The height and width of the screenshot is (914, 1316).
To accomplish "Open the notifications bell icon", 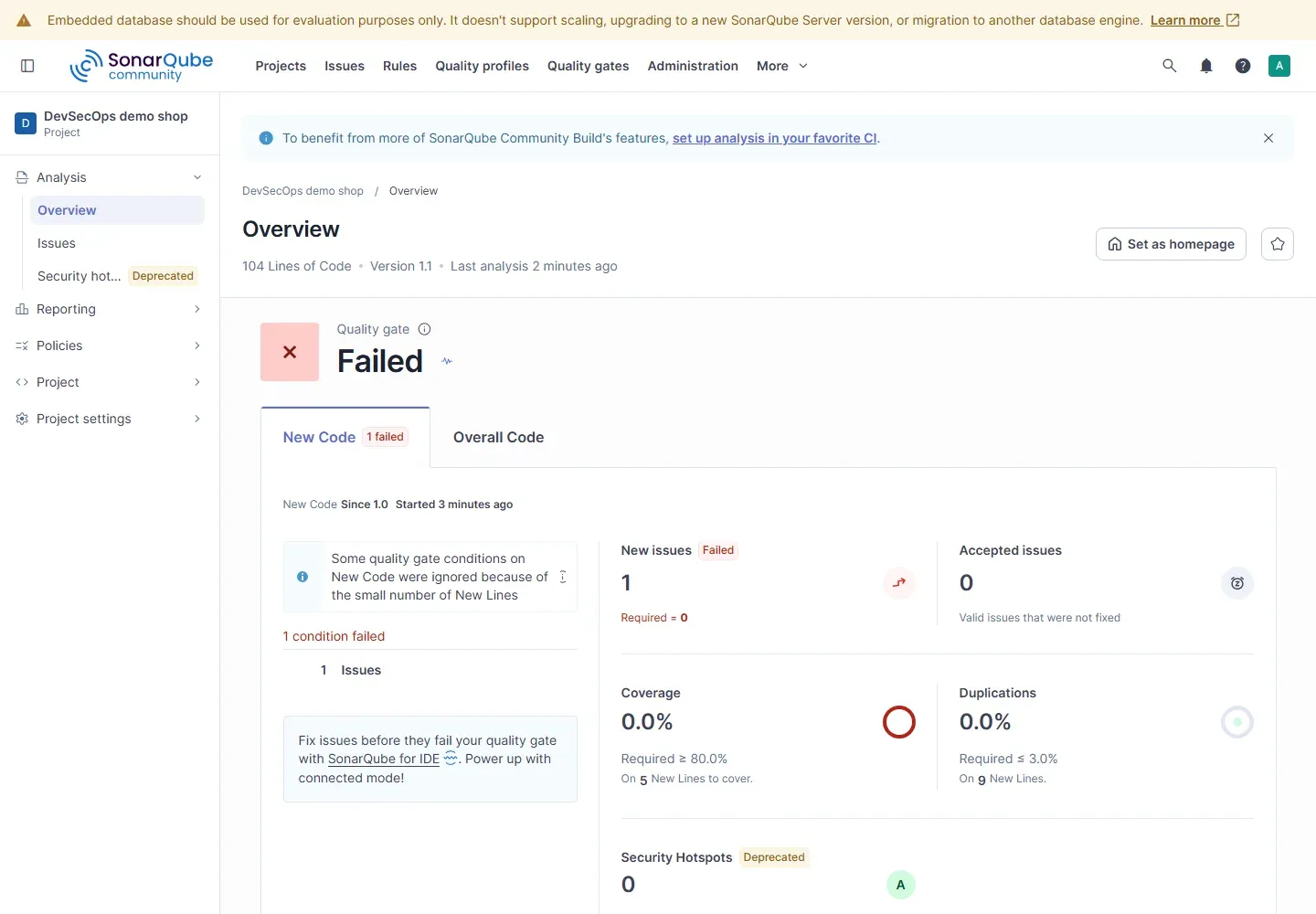I will click(x=1206, y=66).
